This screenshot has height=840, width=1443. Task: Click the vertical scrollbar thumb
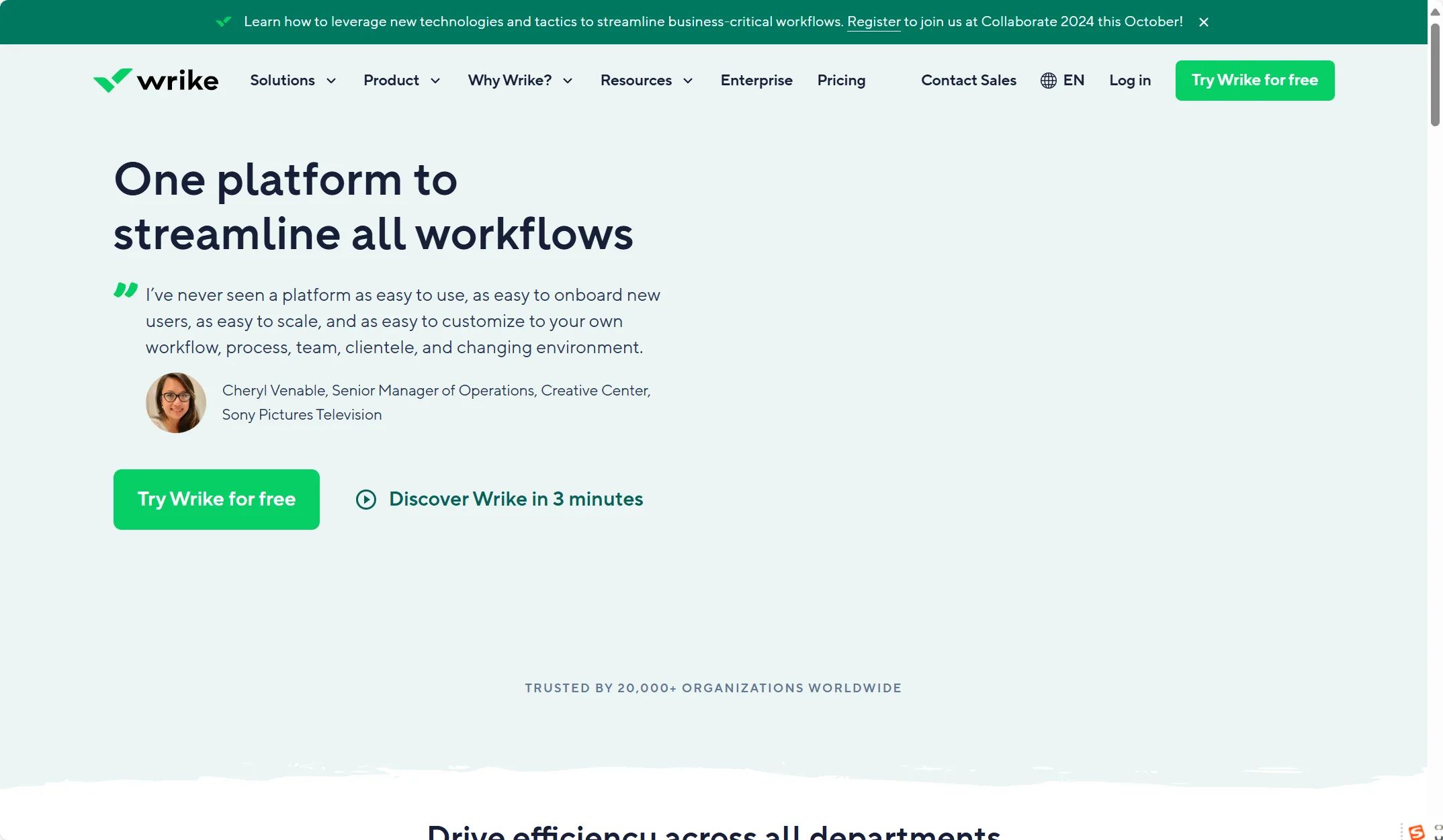(1435, 74)
